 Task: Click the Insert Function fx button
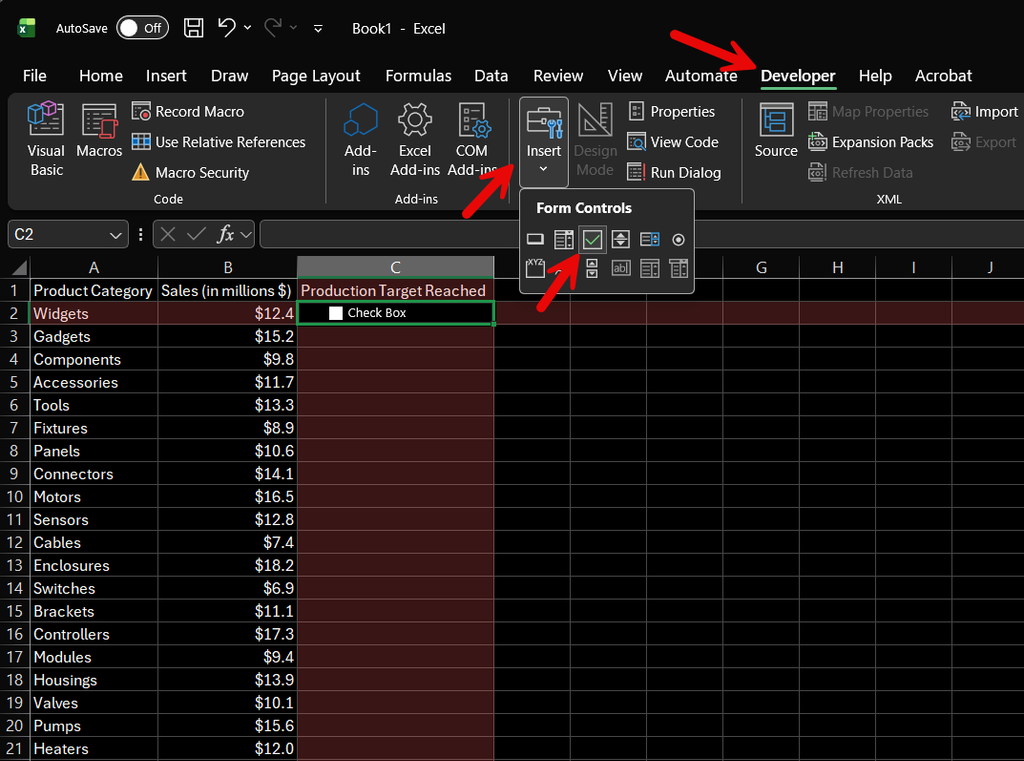tap(225, 234)
